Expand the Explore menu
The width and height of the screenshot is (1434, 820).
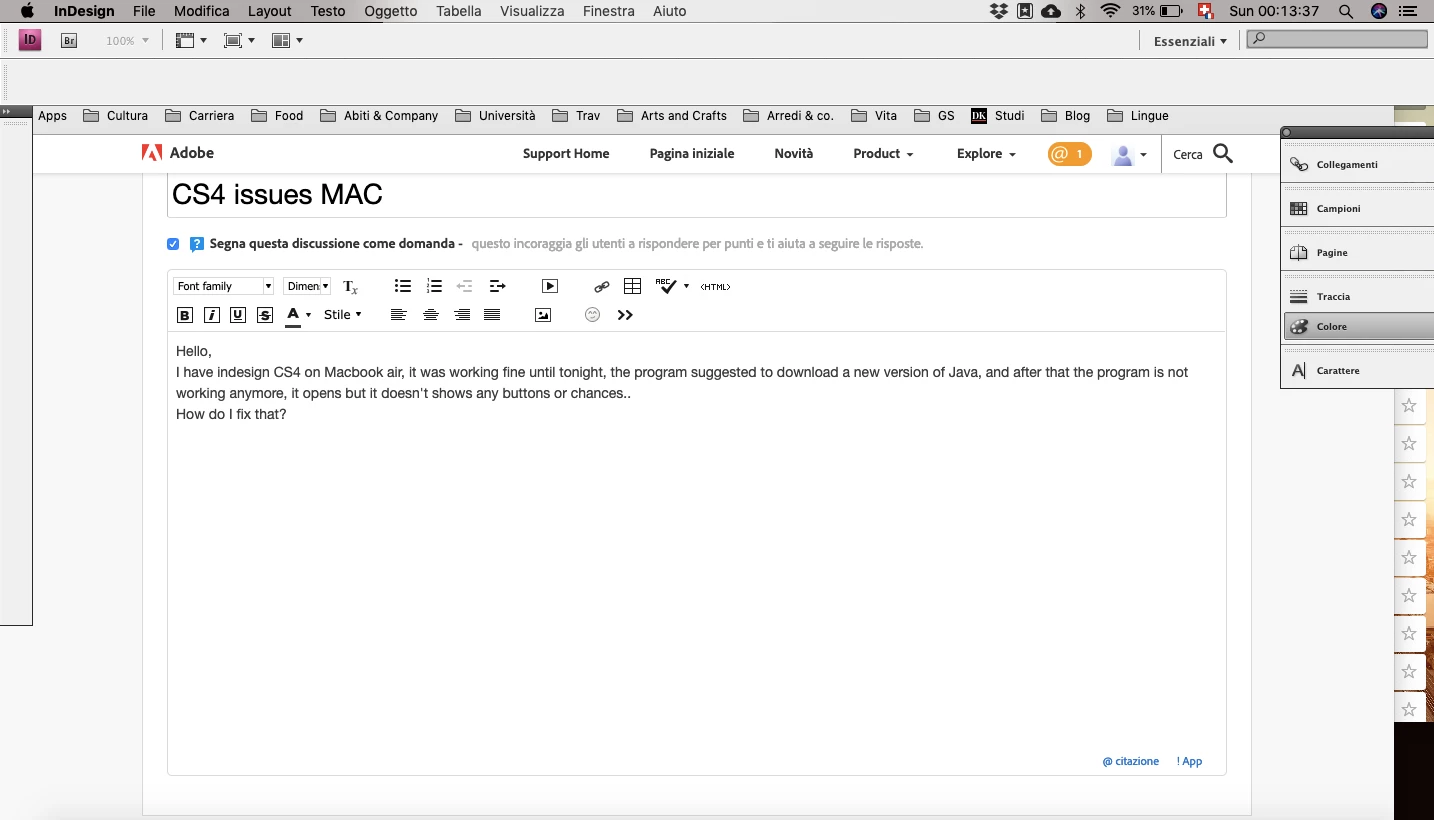(986, 154)
